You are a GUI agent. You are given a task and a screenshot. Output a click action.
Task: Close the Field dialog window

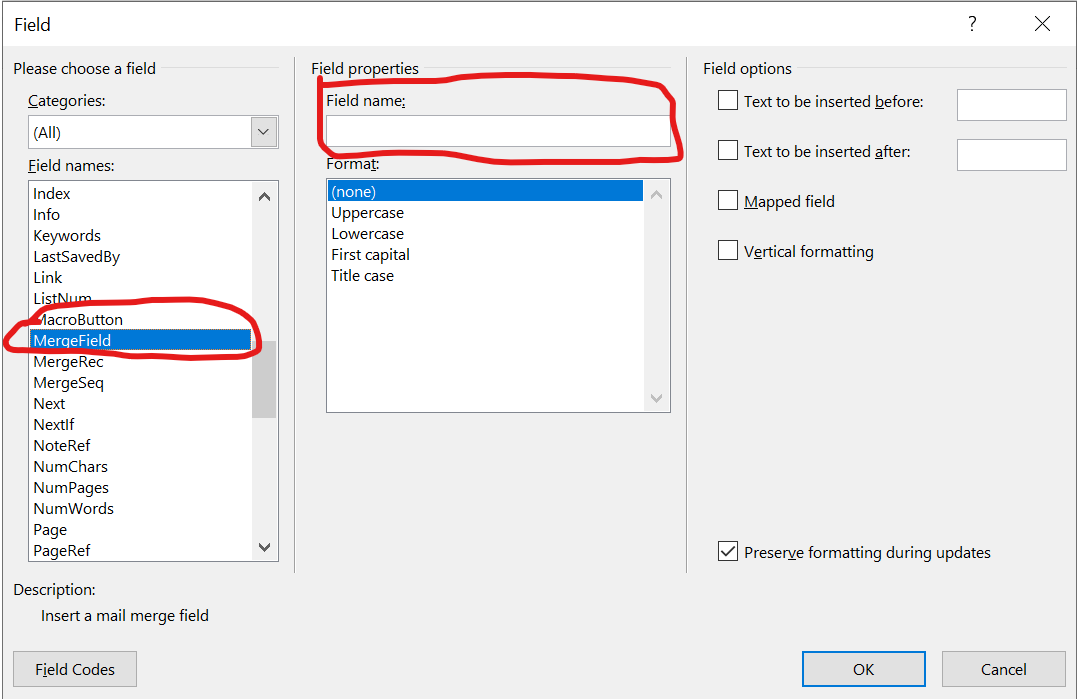pos(1042,25)
